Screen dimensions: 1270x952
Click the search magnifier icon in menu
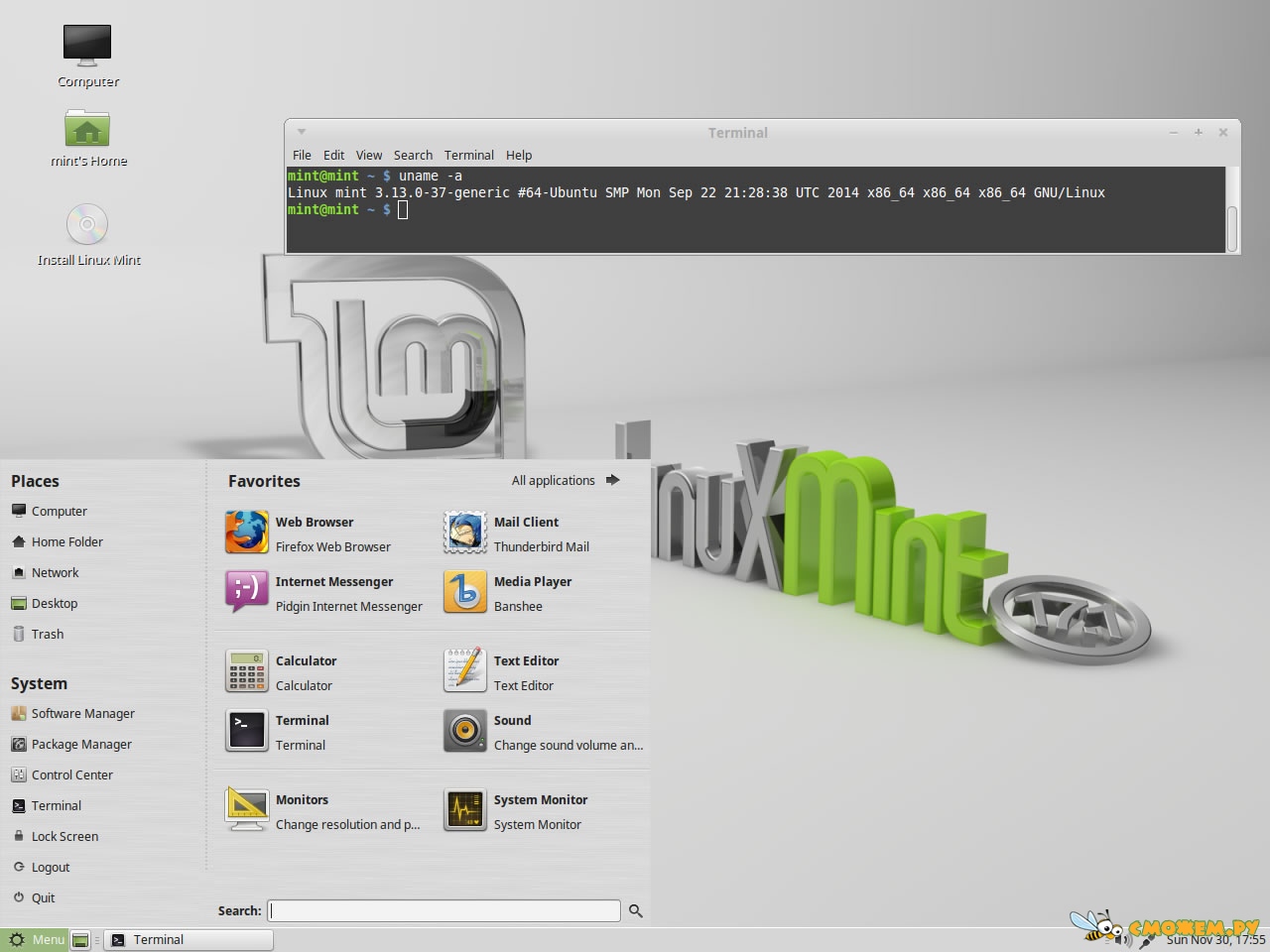(636, 910)
